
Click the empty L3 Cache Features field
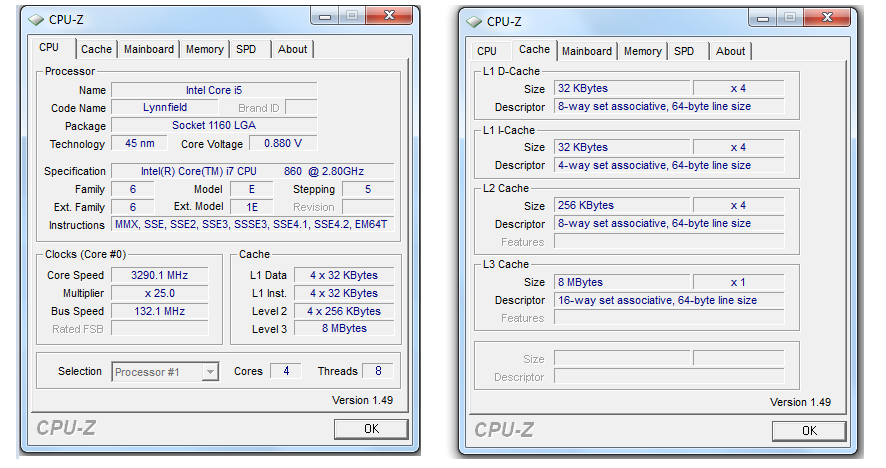pos(669,318)
